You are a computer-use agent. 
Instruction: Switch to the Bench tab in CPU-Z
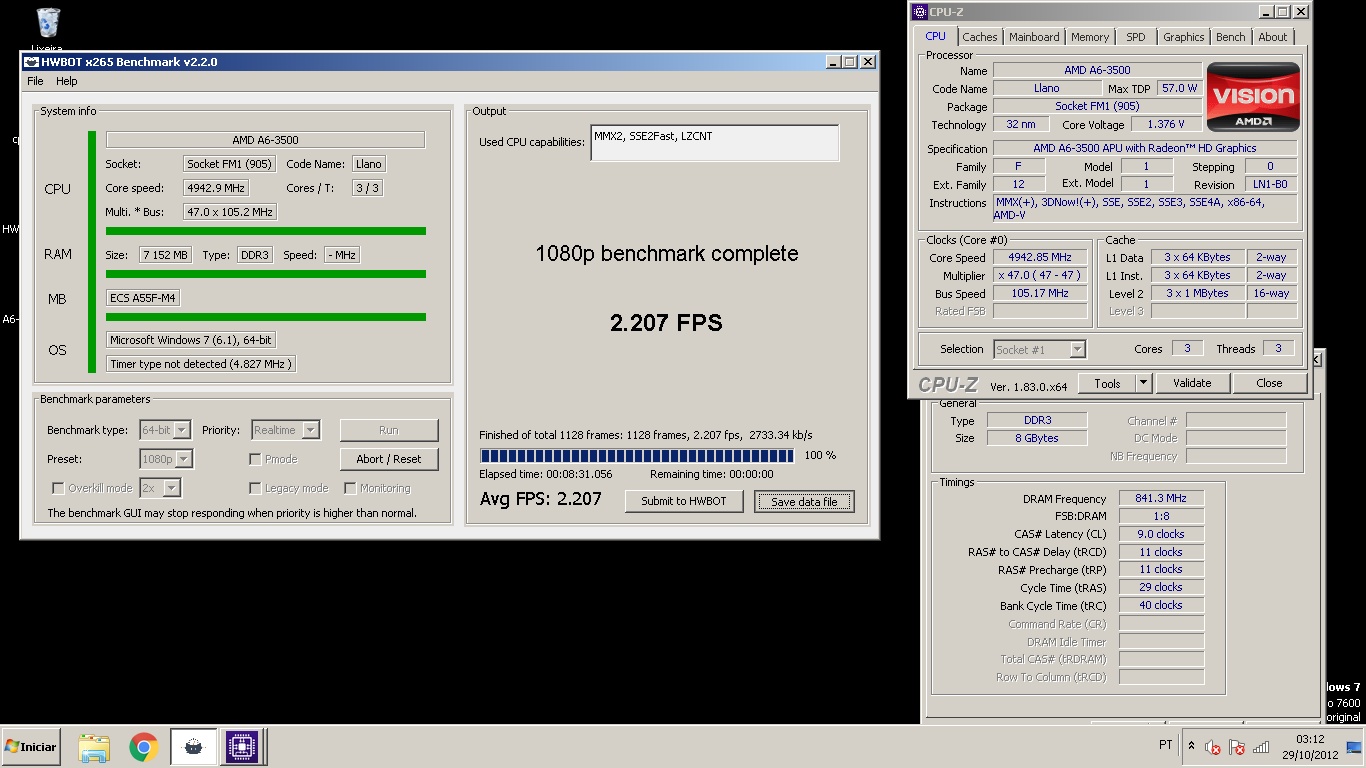pyautogui.click(x=1230, y=37)
